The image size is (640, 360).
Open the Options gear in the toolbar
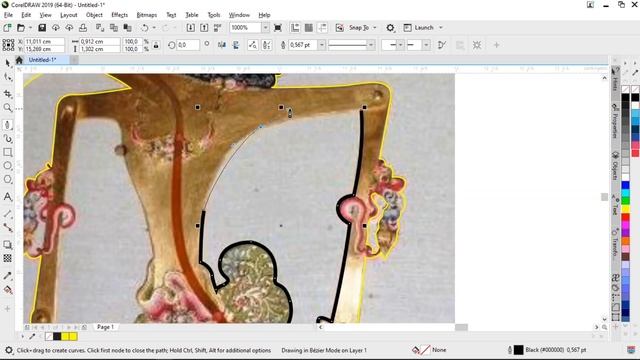[x=390, y=28]
